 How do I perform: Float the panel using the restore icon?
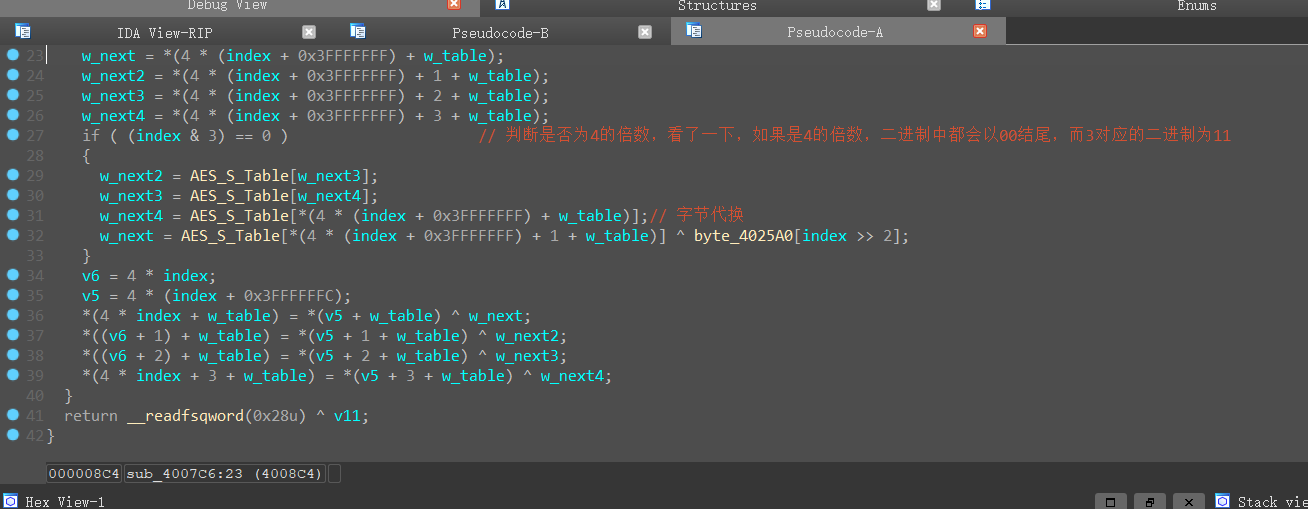[1150, 501]
